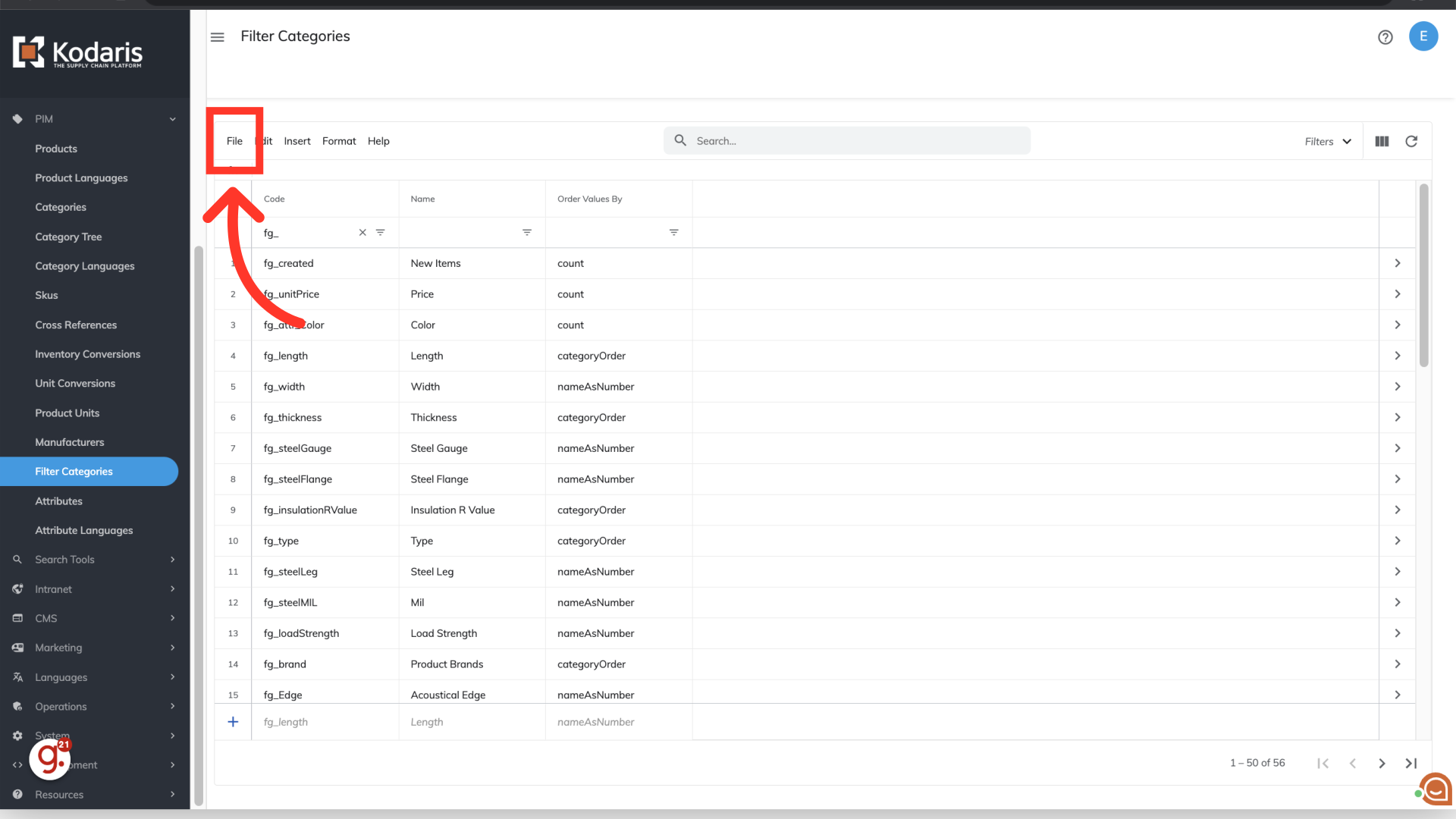Click the plus add row icon
The width and height of the screenshot is (1456, 819).
[x=233, y=722]
